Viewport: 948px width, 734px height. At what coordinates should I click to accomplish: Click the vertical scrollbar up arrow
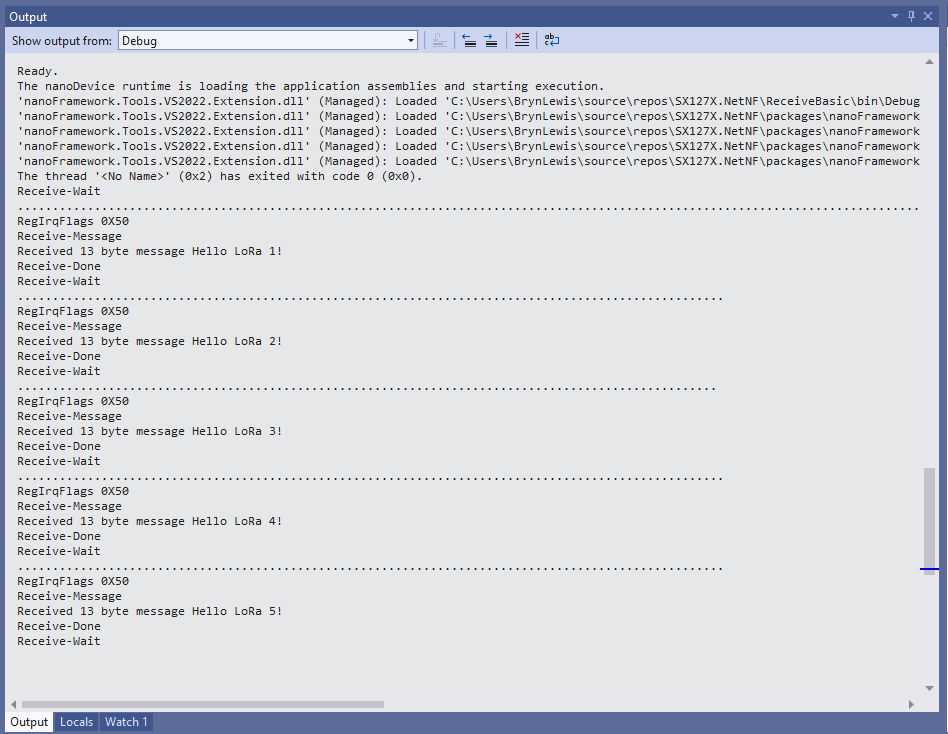930,63
